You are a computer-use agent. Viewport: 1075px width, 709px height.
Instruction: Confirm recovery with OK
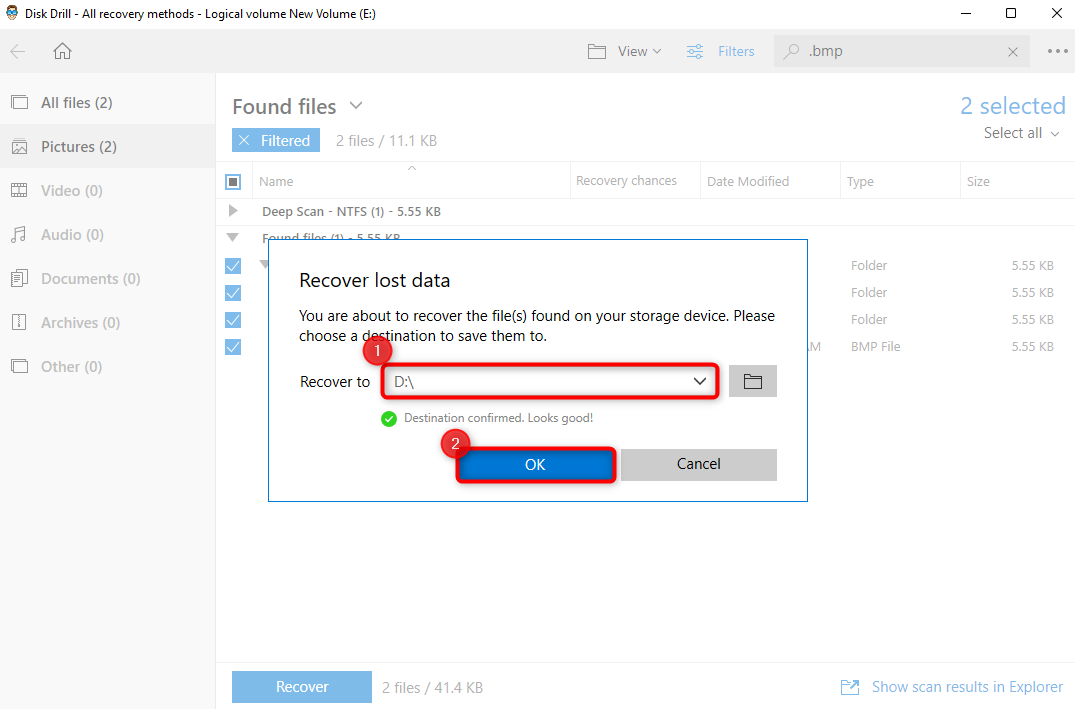535,465
